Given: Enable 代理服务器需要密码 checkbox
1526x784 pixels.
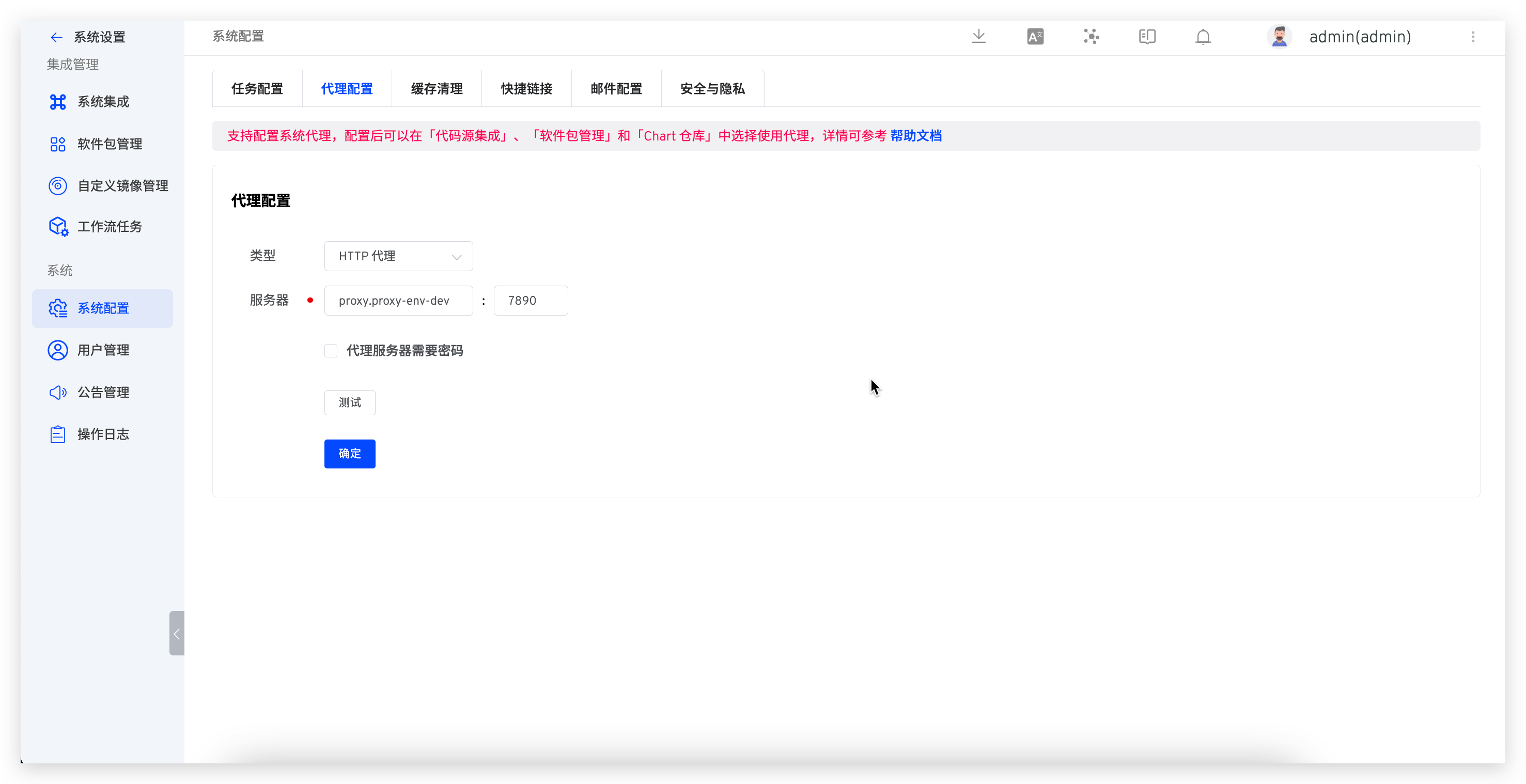Looking at the screenshot, I should (x=331, y=351).
